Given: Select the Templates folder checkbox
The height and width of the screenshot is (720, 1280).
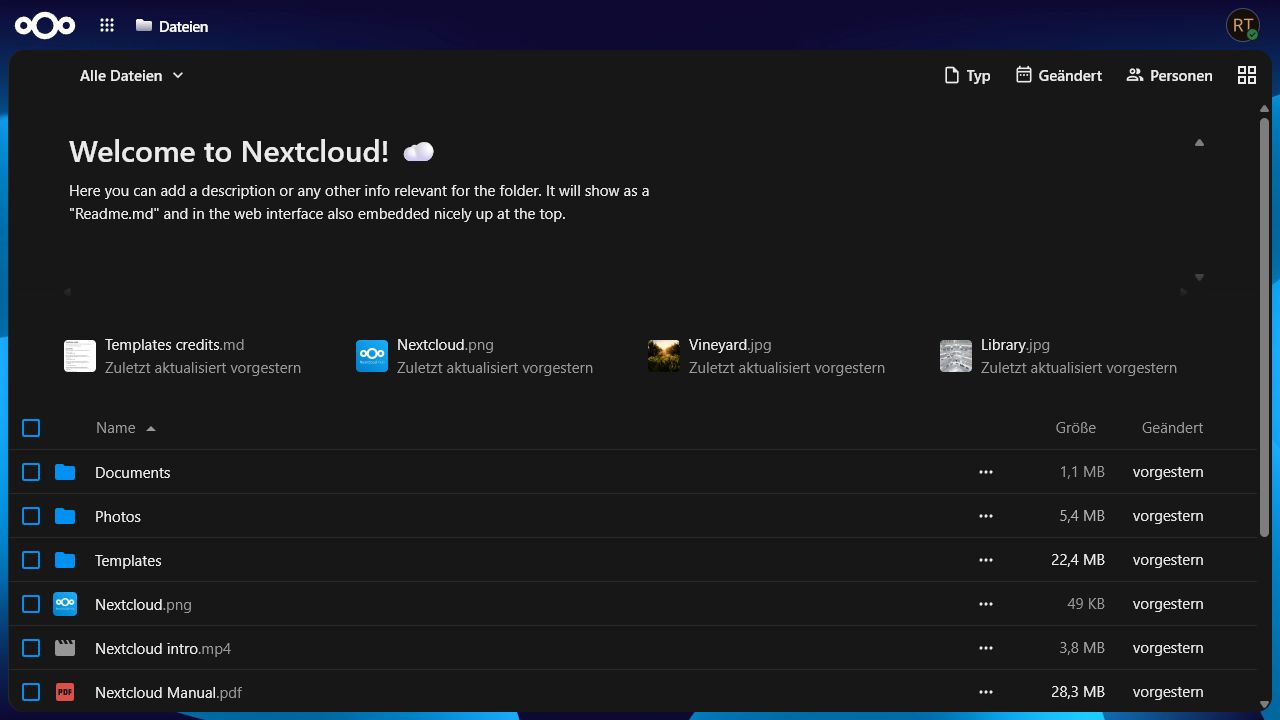Looking at the screenshot, I should (x=31, y=560).
